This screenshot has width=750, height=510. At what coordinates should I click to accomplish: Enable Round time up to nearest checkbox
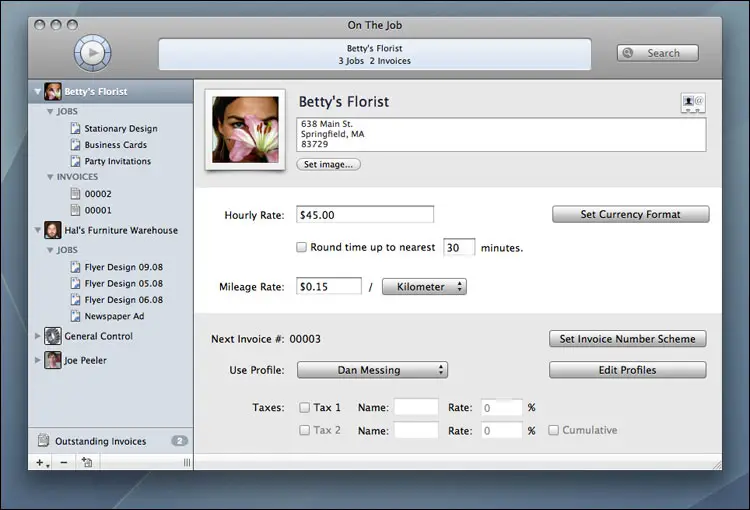click(x=301, y=247)
